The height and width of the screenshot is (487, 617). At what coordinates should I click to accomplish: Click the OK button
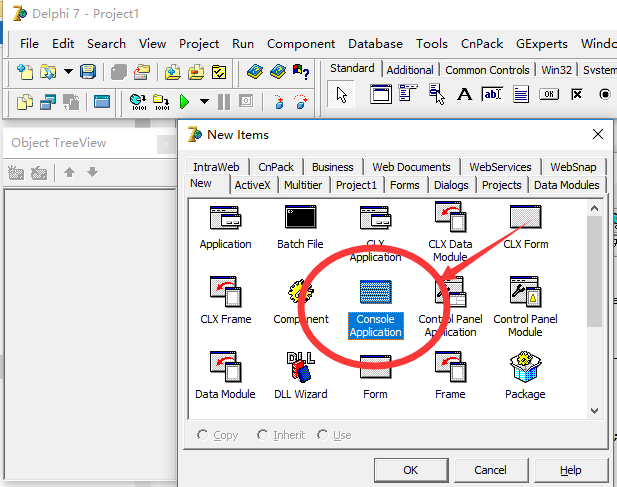click(411, 470)
